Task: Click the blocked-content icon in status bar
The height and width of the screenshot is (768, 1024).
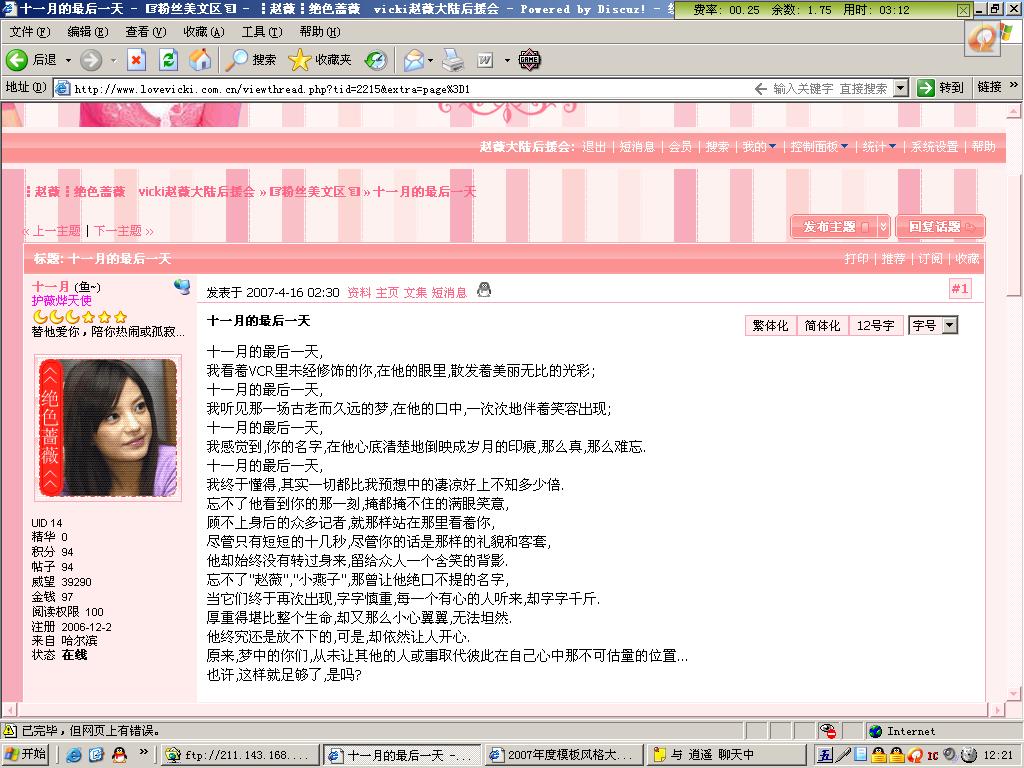Action: 829,731
